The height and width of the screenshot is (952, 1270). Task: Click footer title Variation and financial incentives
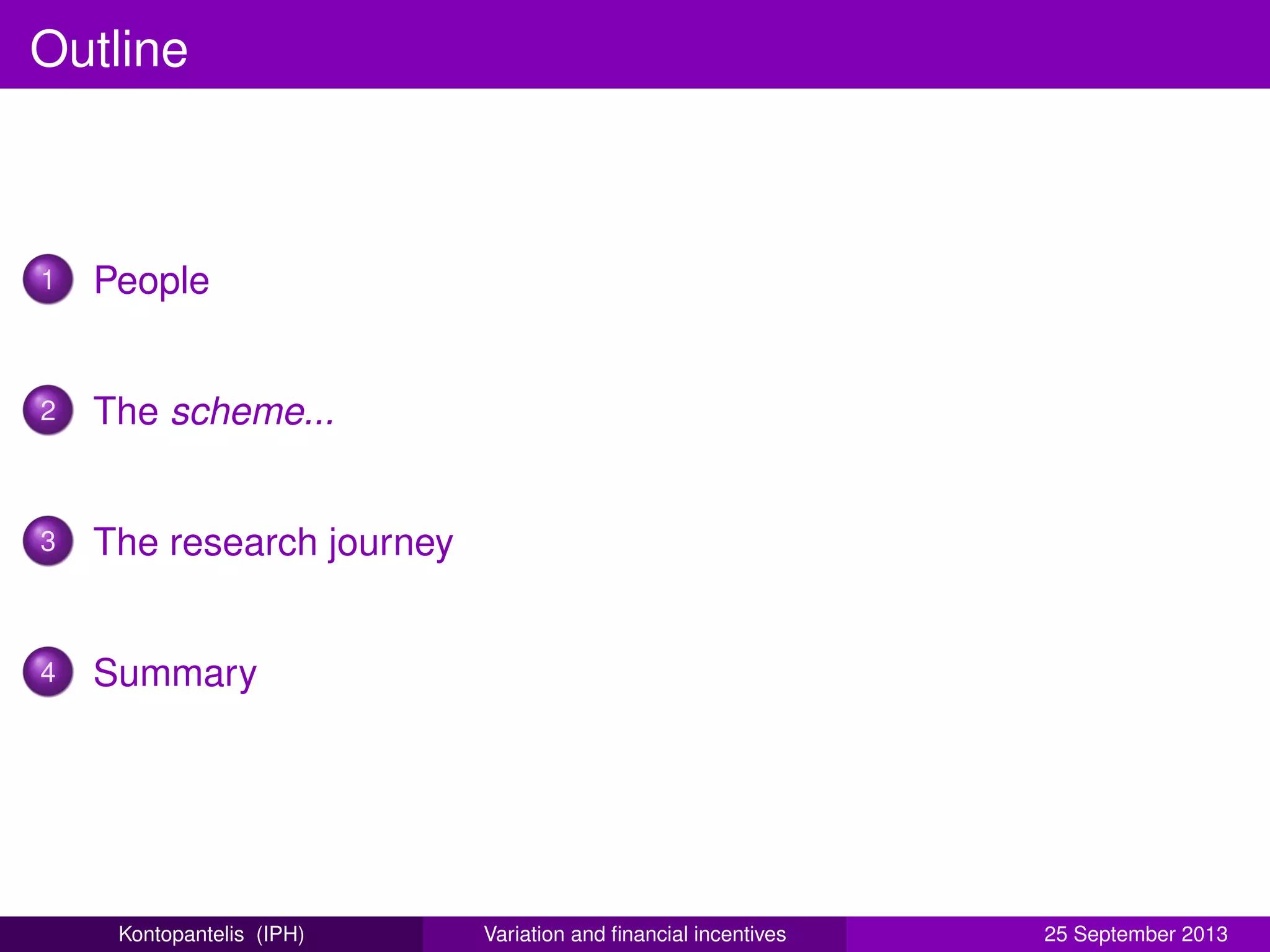pos(634,934)
